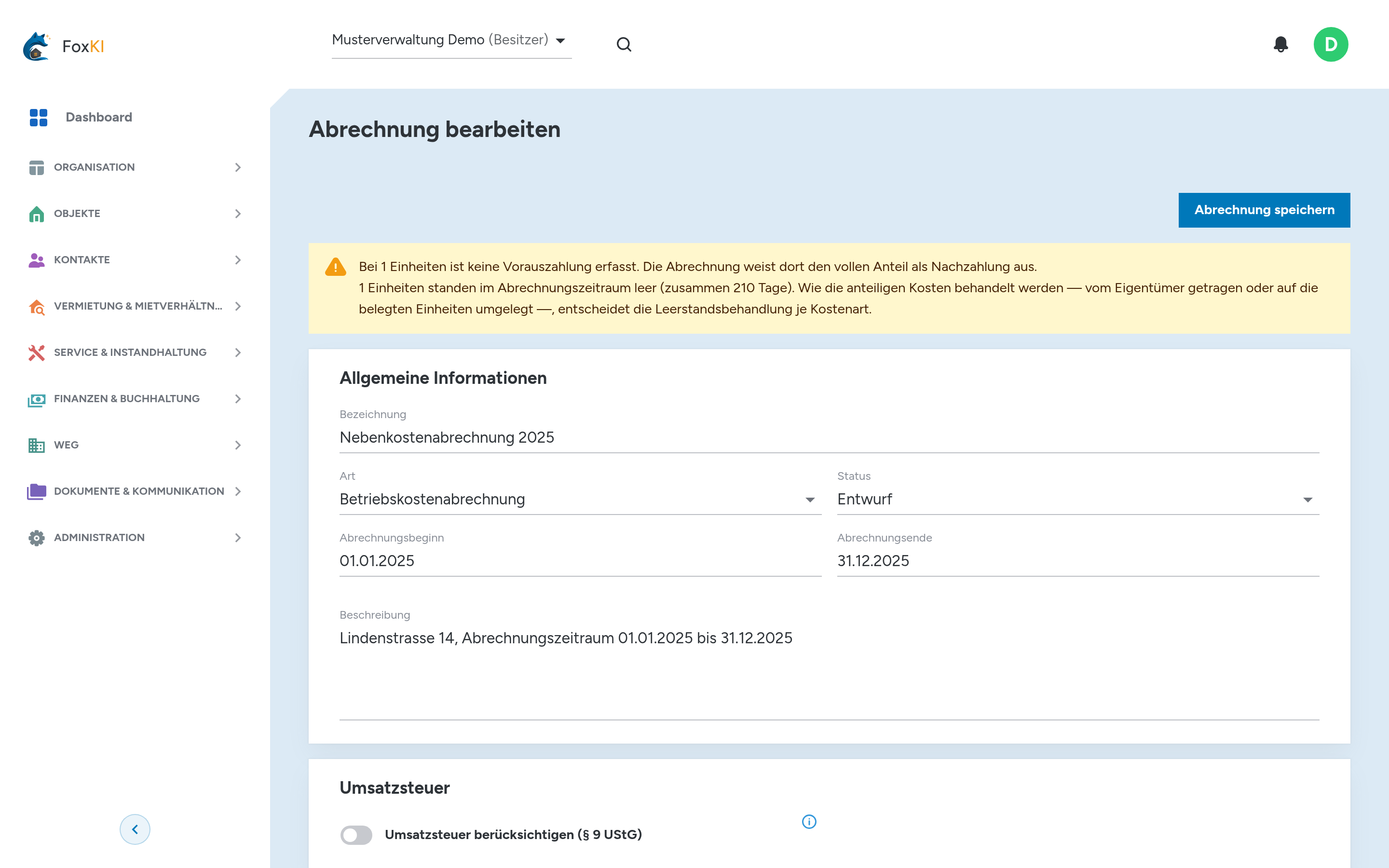Click the Umsatzsteuer section heading
1389x868 pixels.
coord(395,788)
